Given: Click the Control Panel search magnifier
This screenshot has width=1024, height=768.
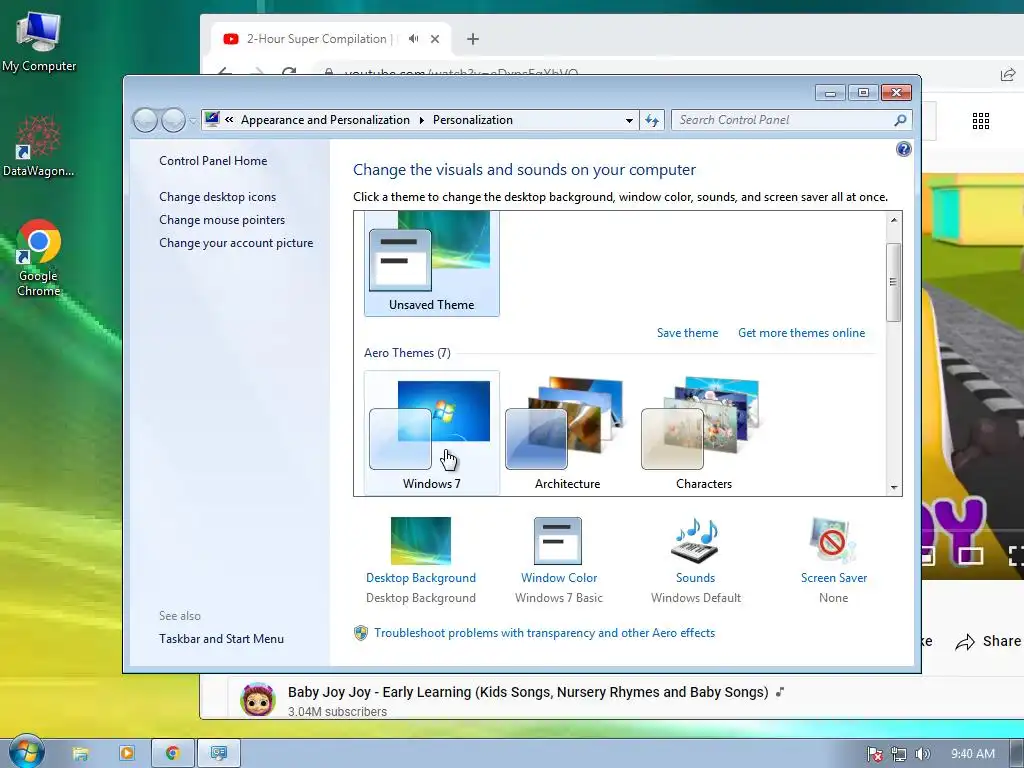Looking at the screenshot, I should [900, 120].
